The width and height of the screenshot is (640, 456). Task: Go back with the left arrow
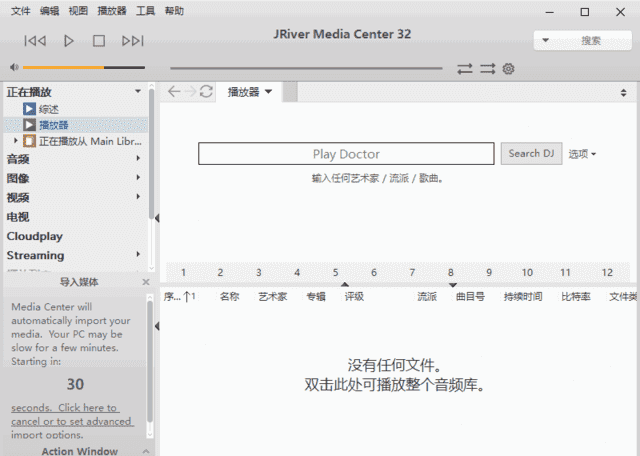174,91
